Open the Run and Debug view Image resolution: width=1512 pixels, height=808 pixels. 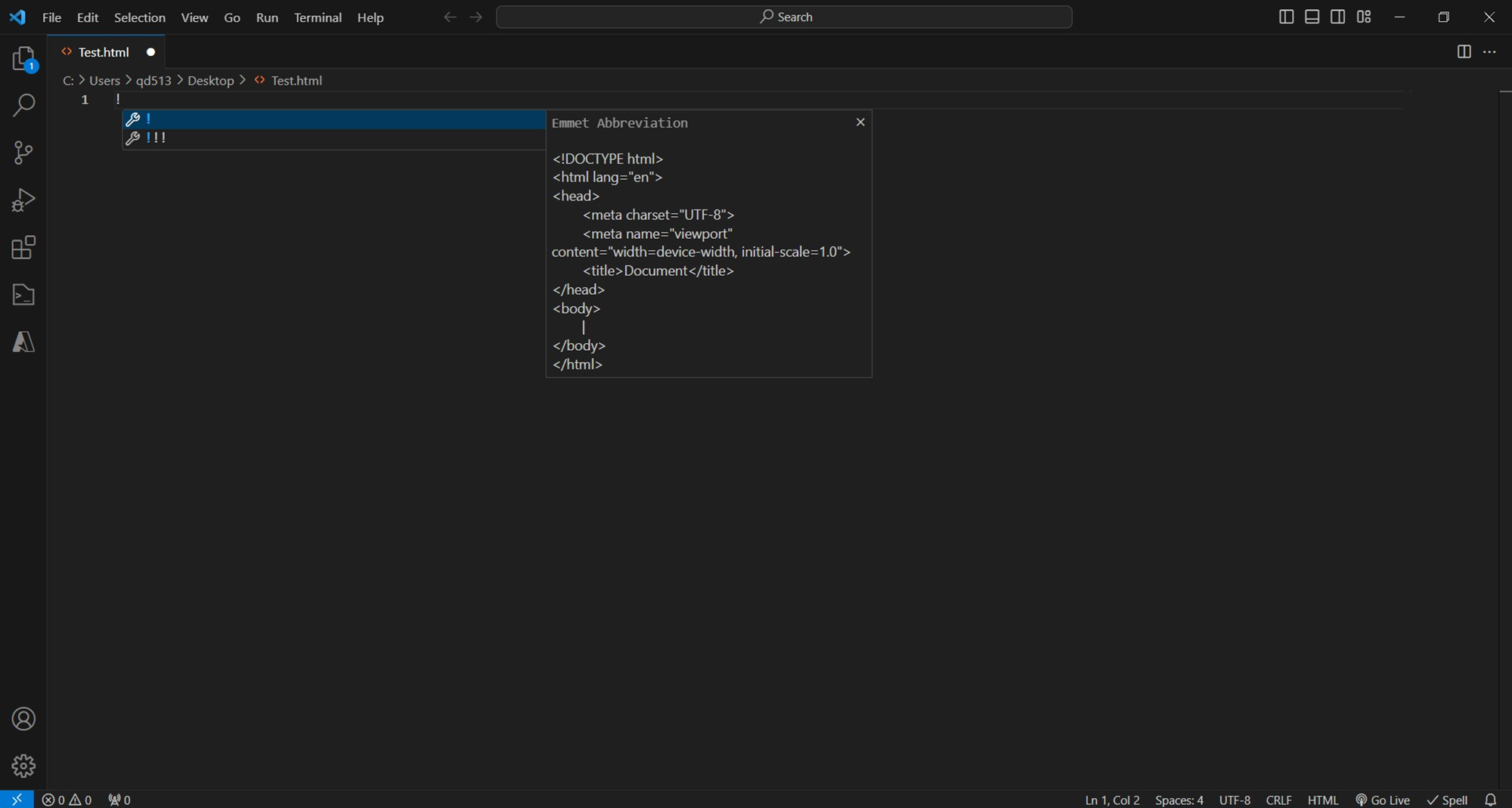pos(23,200)
